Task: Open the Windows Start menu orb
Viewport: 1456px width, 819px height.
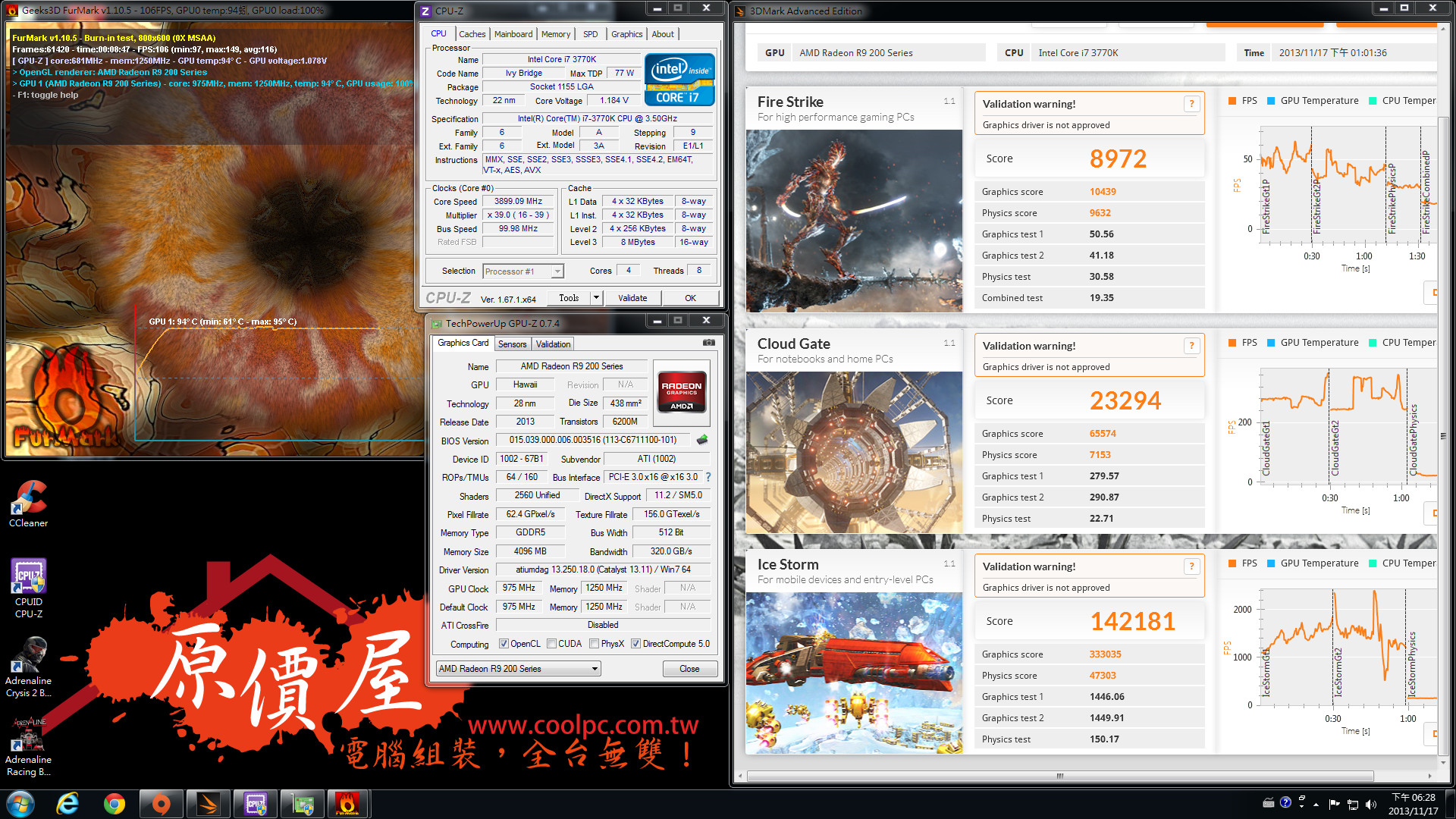Action: [x=20, y=804]
